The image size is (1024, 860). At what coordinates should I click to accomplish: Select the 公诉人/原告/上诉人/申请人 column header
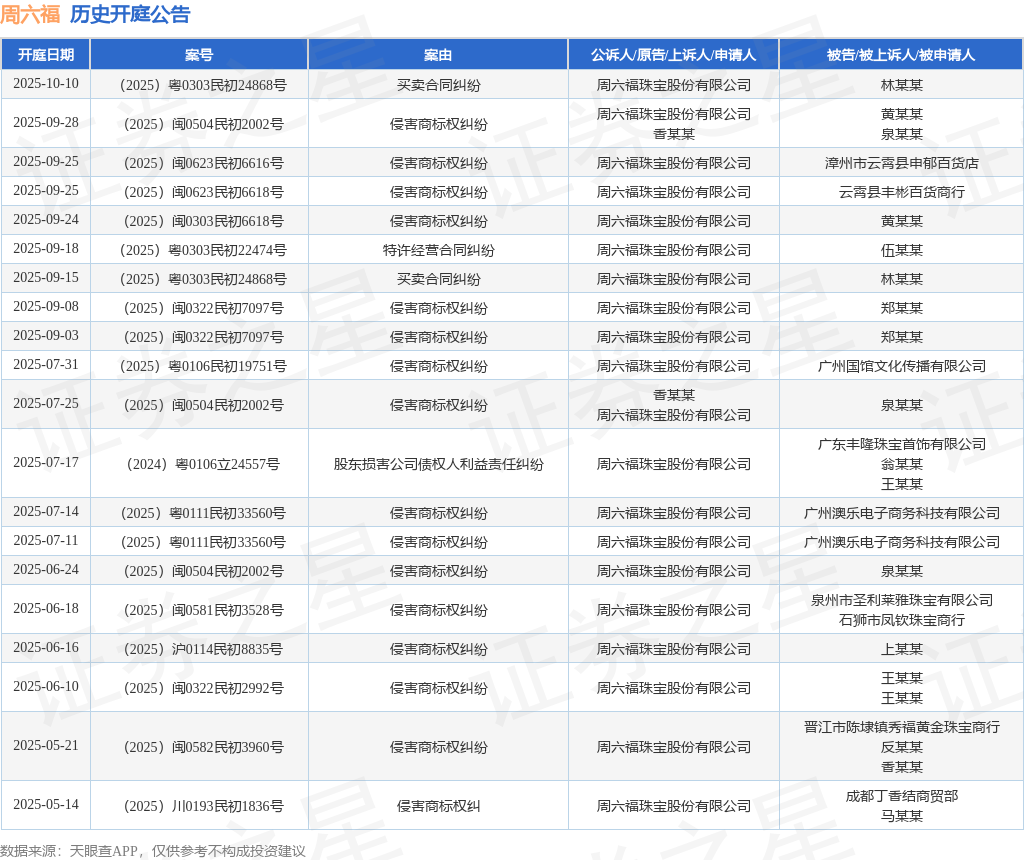point(673,55)
